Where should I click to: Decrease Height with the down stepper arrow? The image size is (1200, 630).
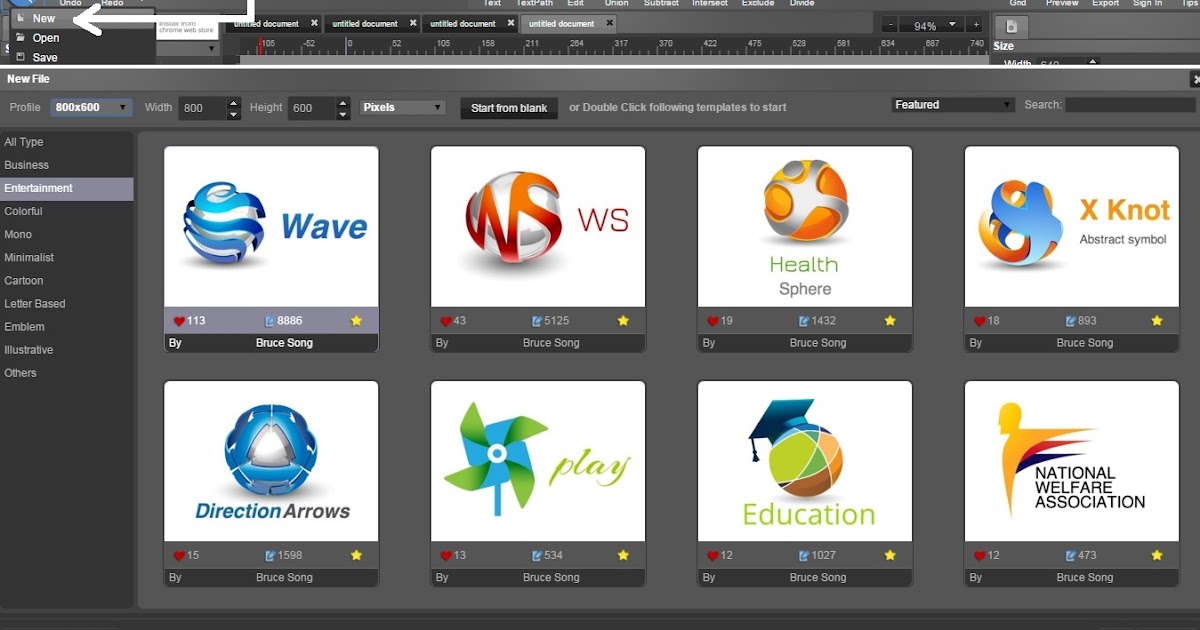point(343,114)
